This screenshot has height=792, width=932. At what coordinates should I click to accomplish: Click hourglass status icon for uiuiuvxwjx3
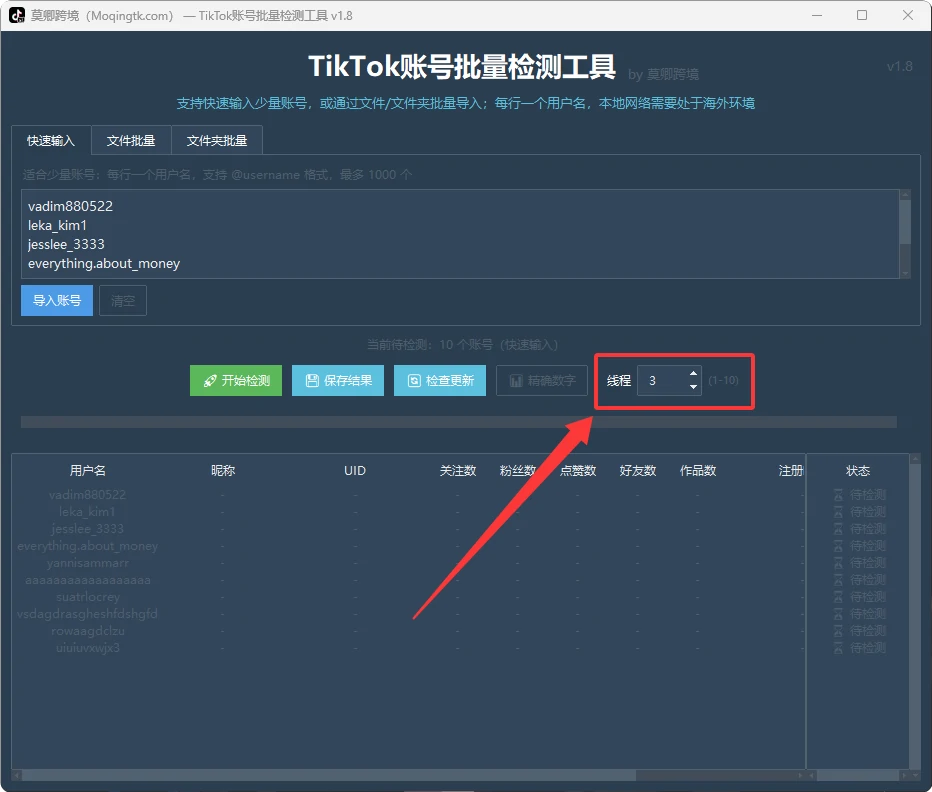(838, 648)
